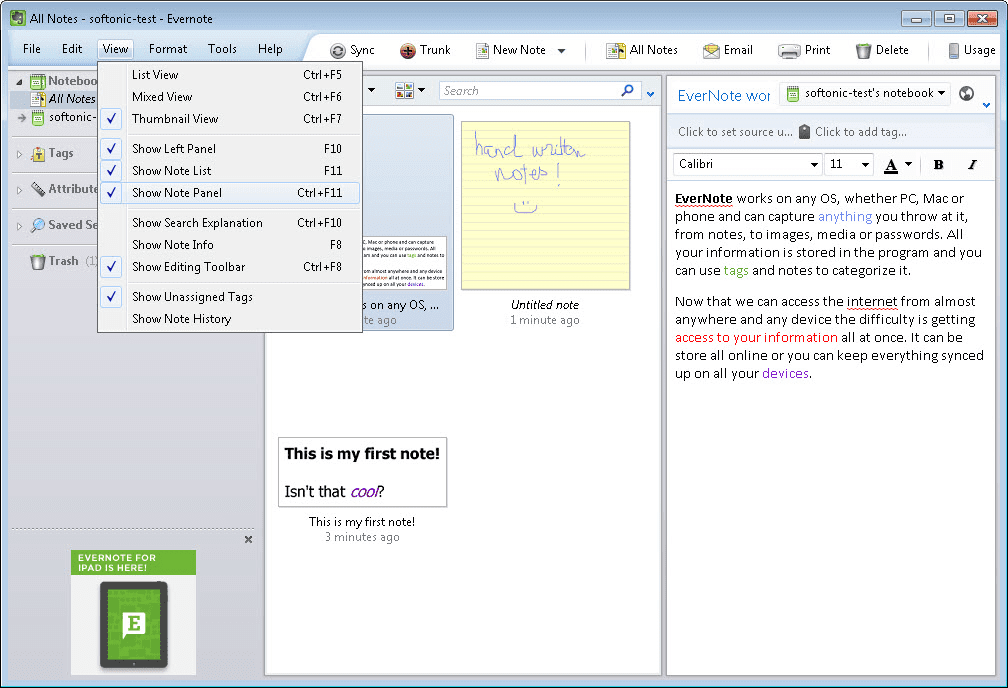Create a note with New Note icon
The width and height of the screenshot is (1008, 688).
click(x=482, y=51)
